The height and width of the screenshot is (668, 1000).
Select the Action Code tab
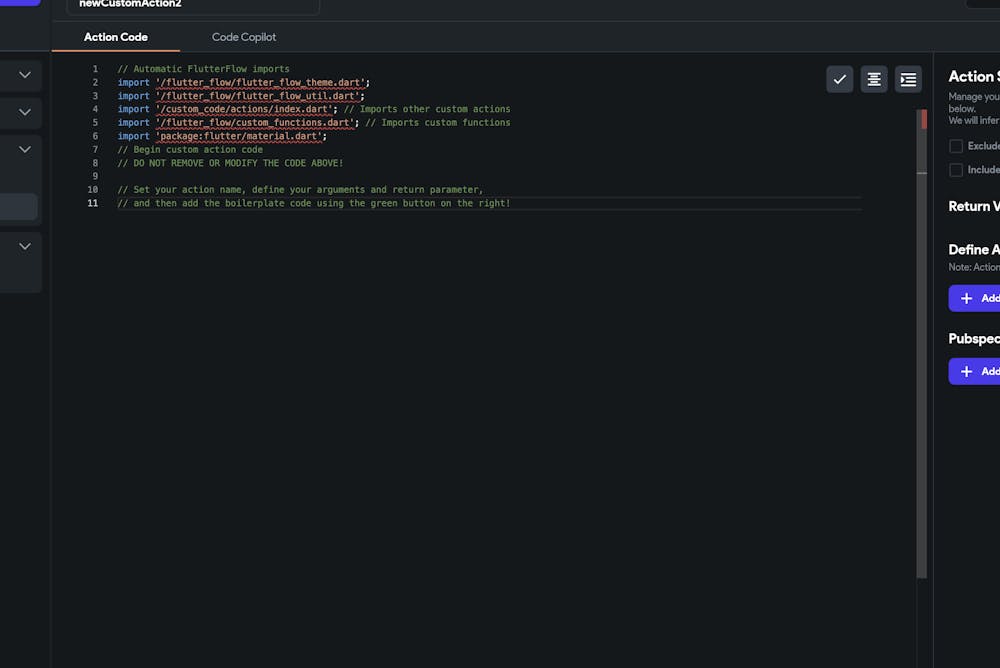pyautogui.click(x=116, y=37)
